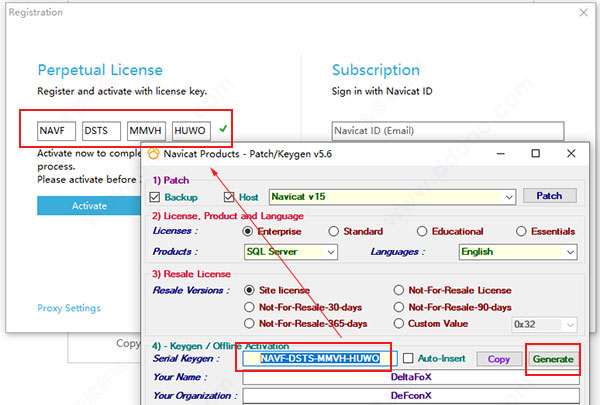Screen dimensions: 600x405
Task: Click the Activate button in Registration
Action: (x=90, y=206)
